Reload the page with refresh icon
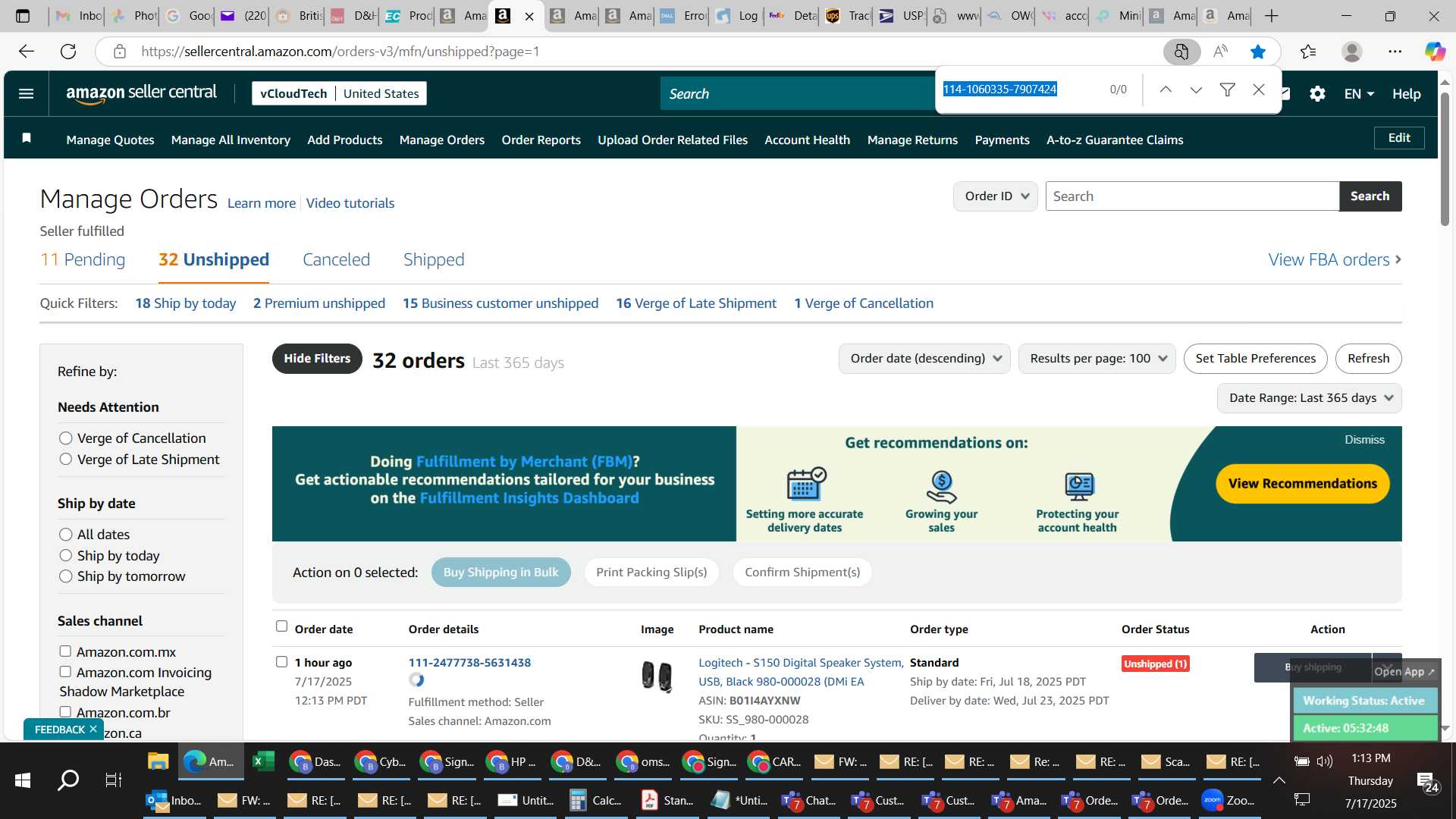Viewport: 1456px width, 819px height. (x=68, y=52)
